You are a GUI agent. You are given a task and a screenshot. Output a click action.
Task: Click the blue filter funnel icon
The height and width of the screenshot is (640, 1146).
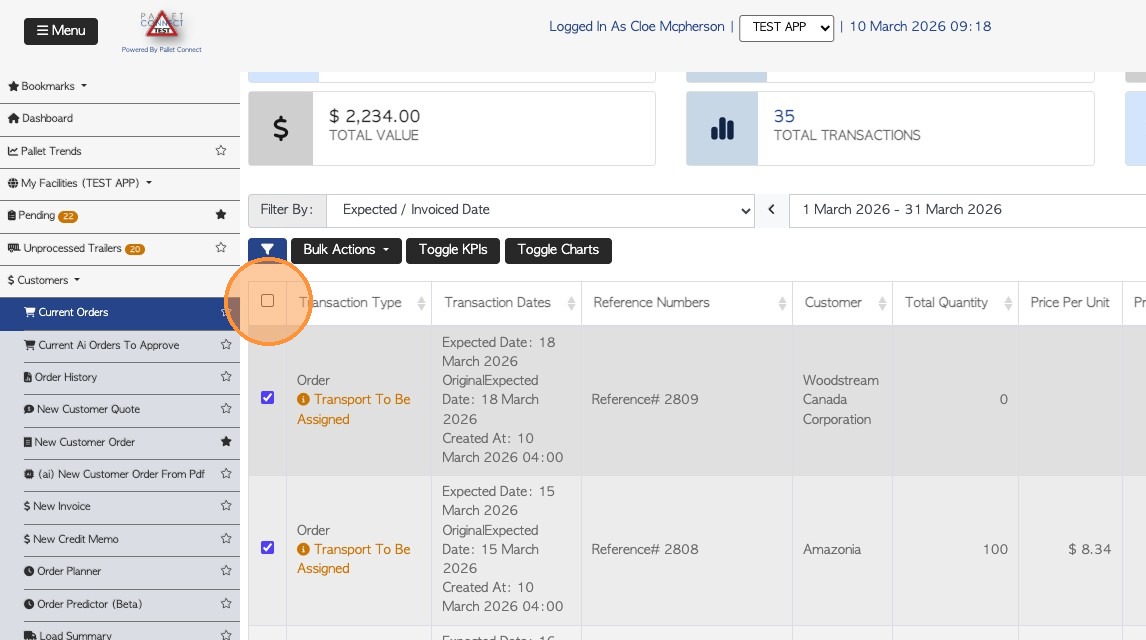[267, 250]
